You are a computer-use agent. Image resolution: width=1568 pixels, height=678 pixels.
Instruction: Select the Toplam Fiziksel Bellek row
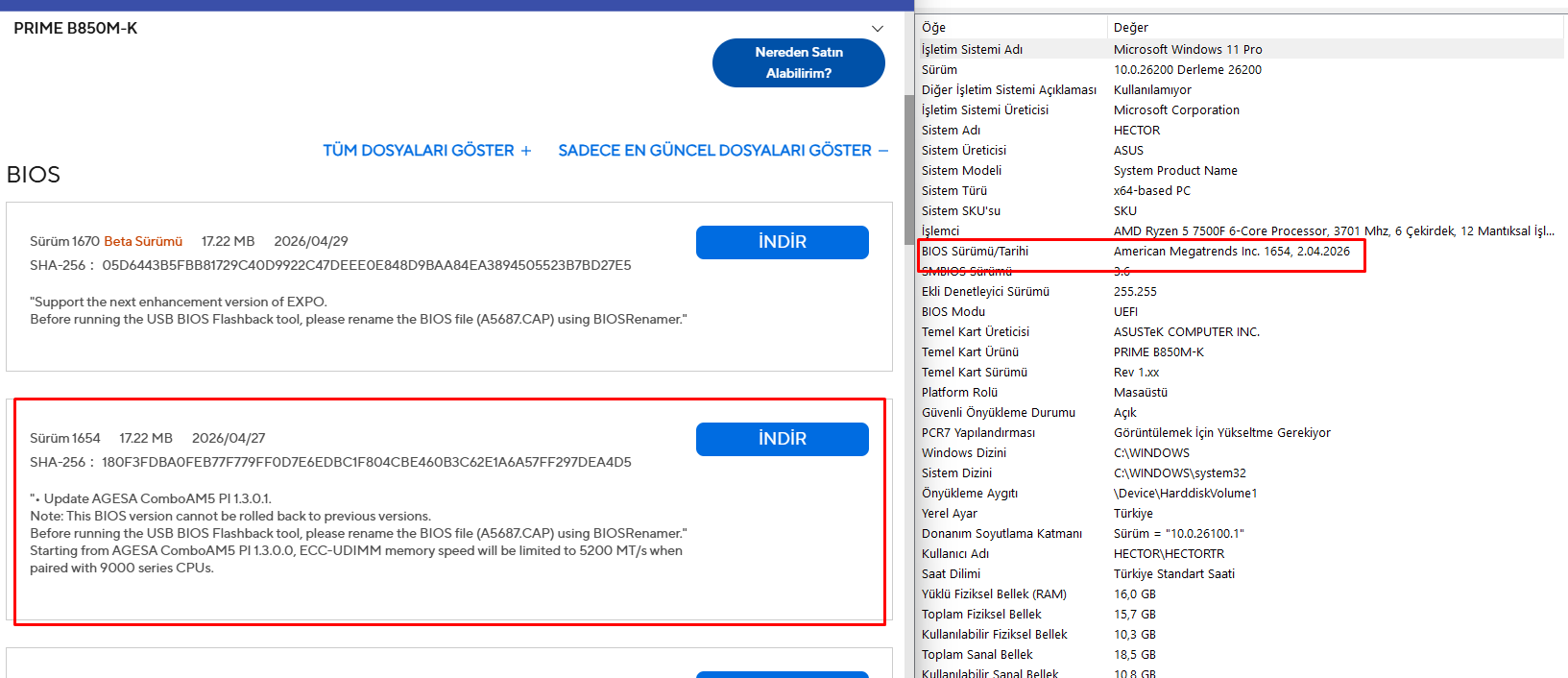click(1241, 614)
